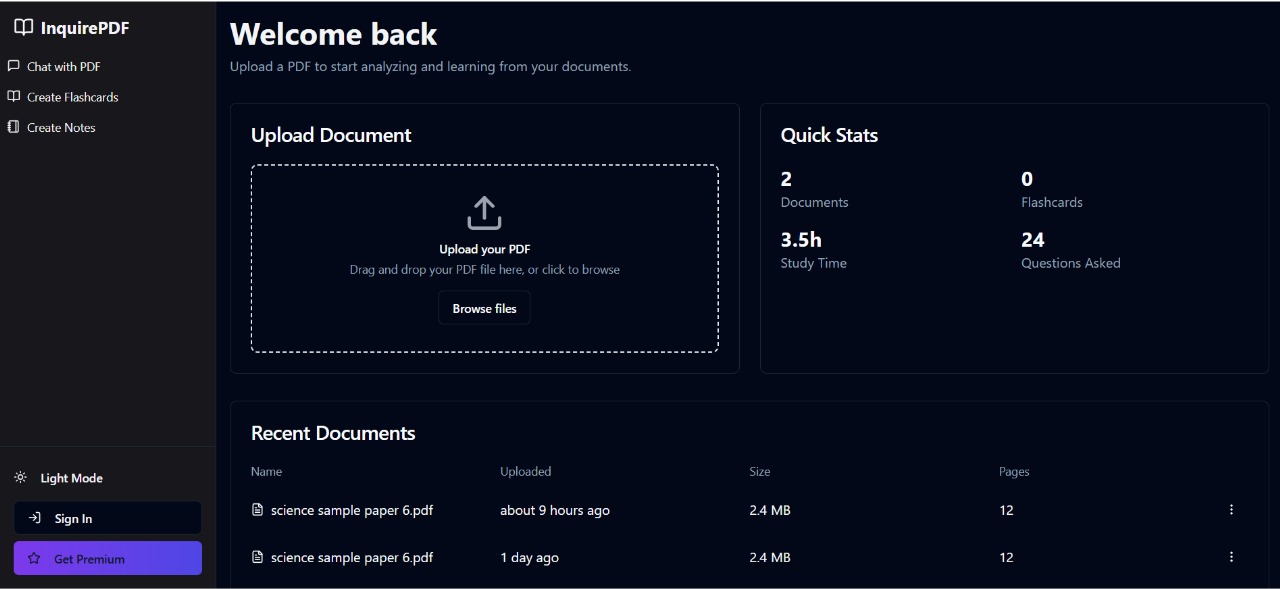Toggle Light Mode theme
The height and width of the screenshot is (589, 1280).
tap(71, 478)
